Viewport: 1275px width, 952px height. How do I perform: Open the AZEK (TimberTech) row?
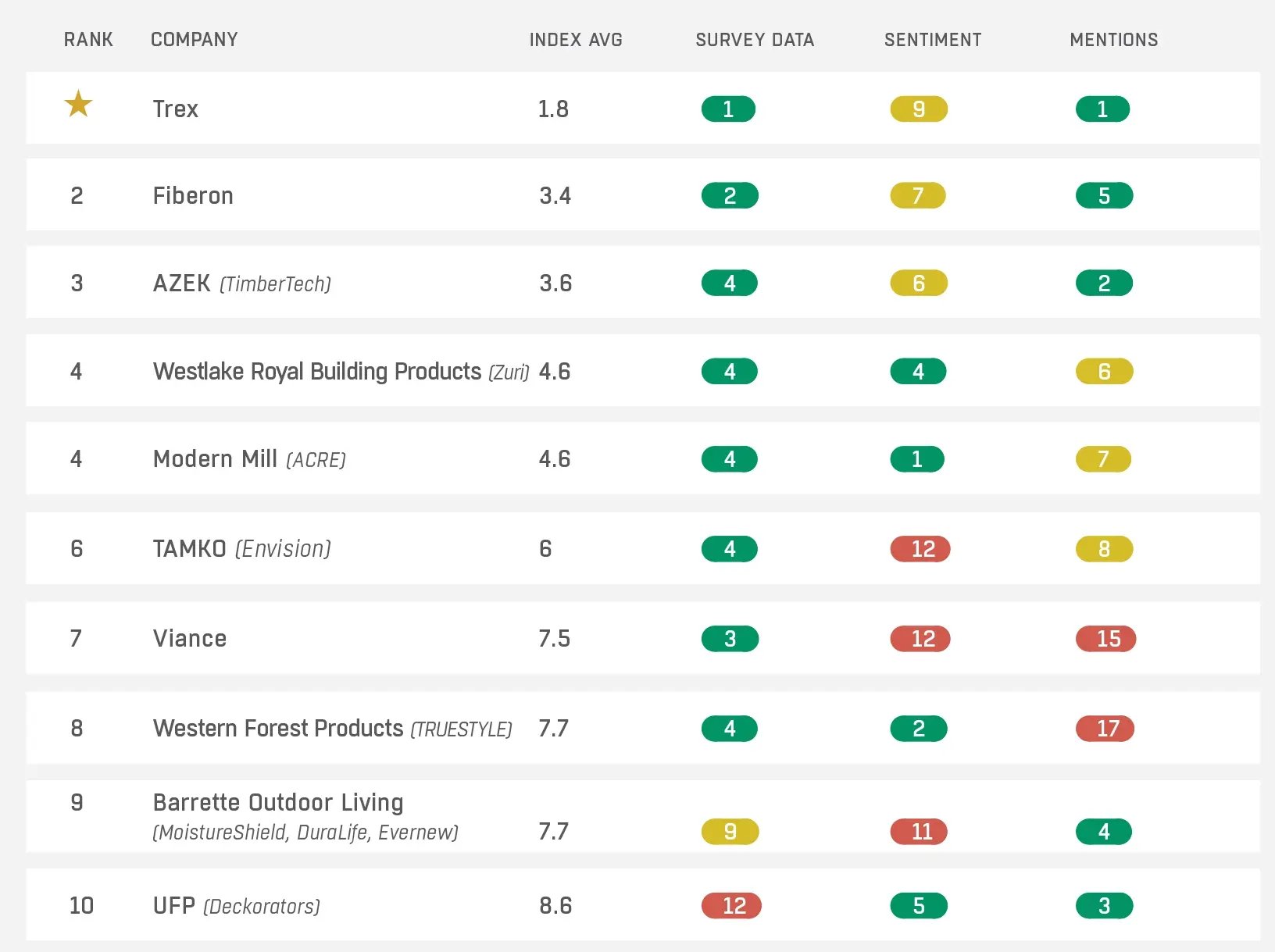[241, 283]
